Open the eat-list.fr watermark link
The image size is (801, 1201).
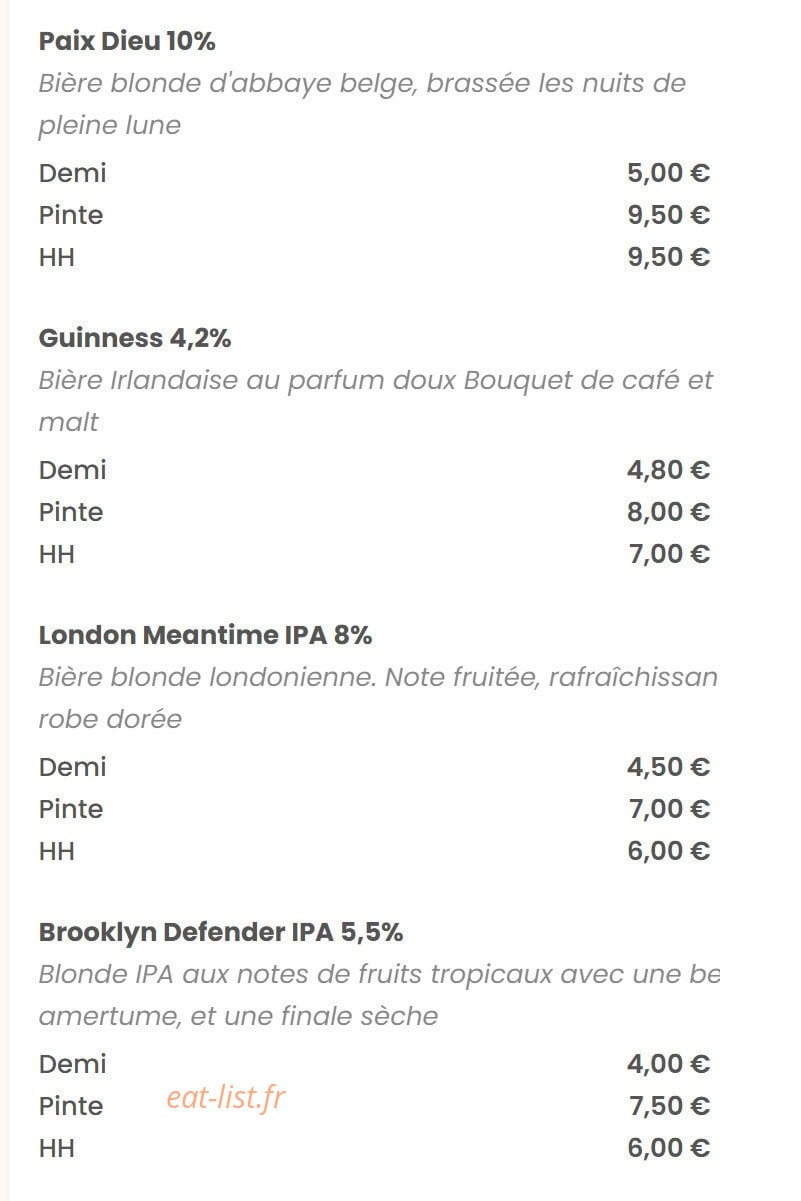point(226,1098)
